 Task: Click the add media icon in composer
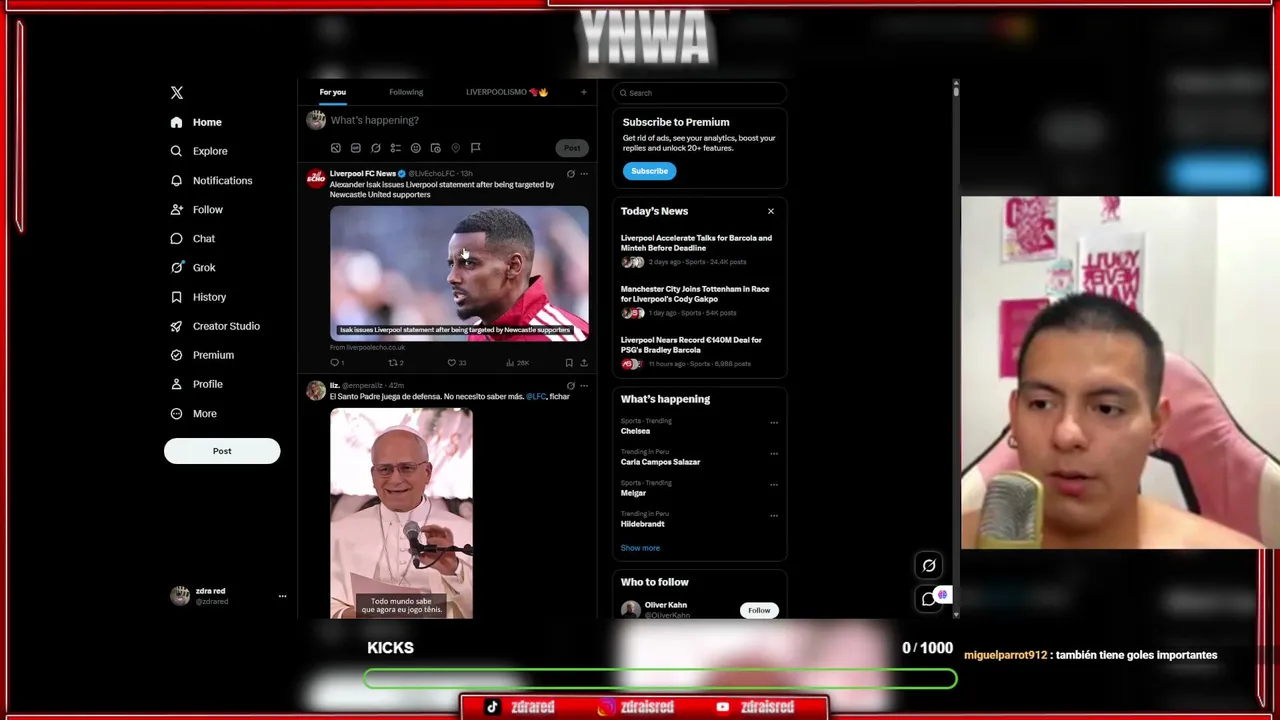(336, 148)
